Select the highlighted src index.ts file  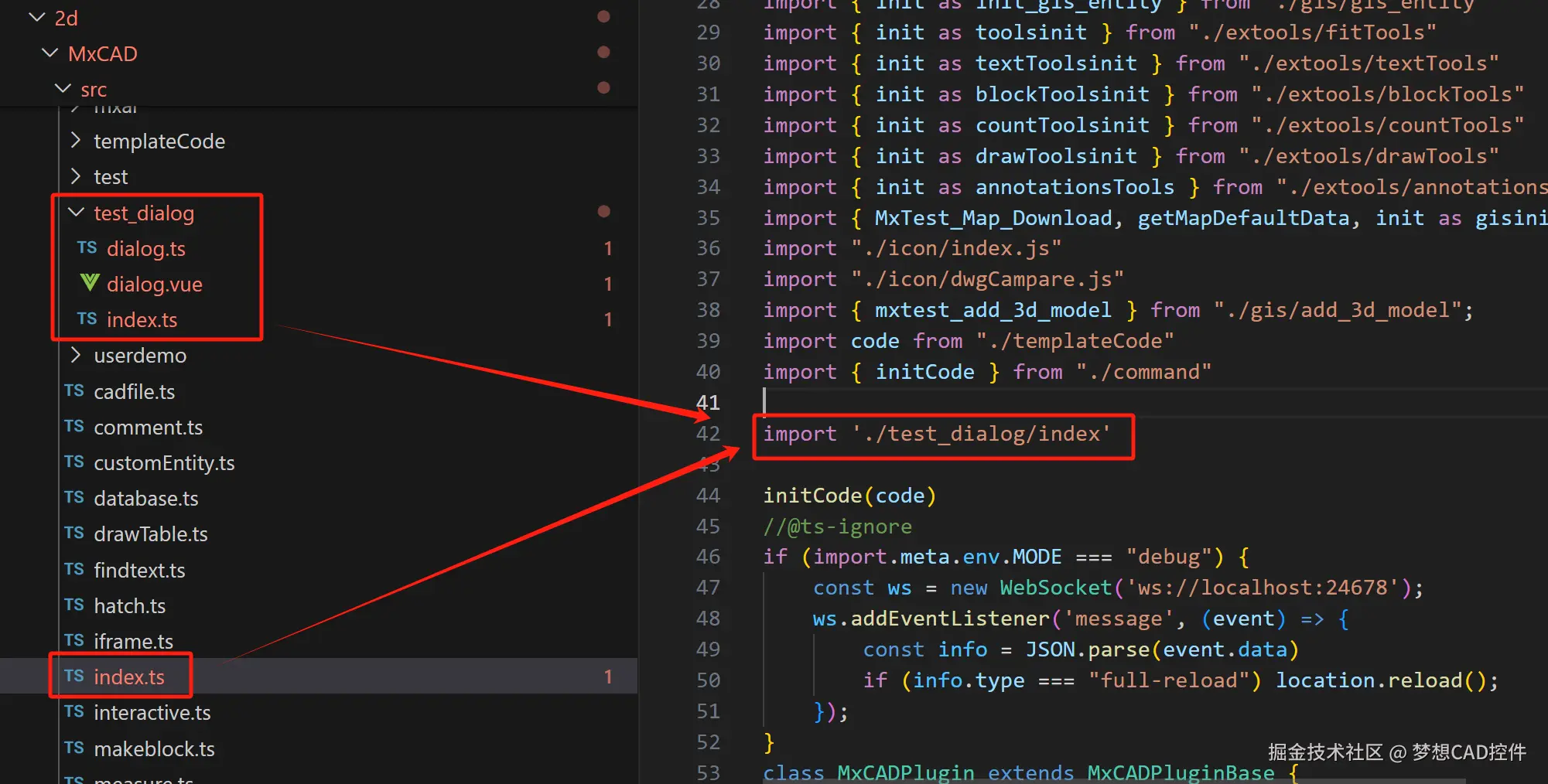128,677
